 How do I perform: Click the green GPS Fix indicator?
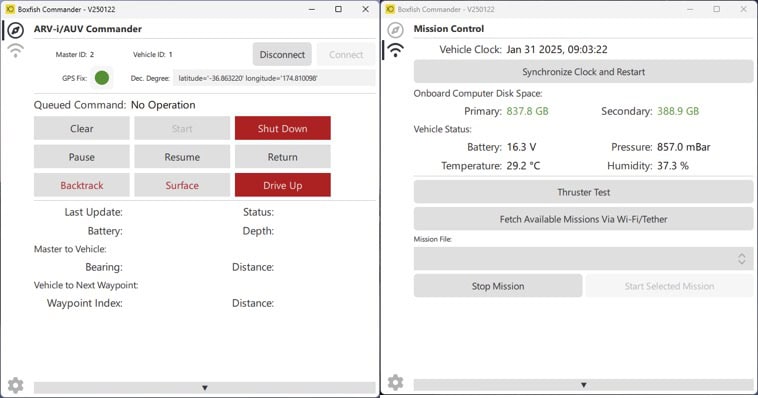coord(102,77)
